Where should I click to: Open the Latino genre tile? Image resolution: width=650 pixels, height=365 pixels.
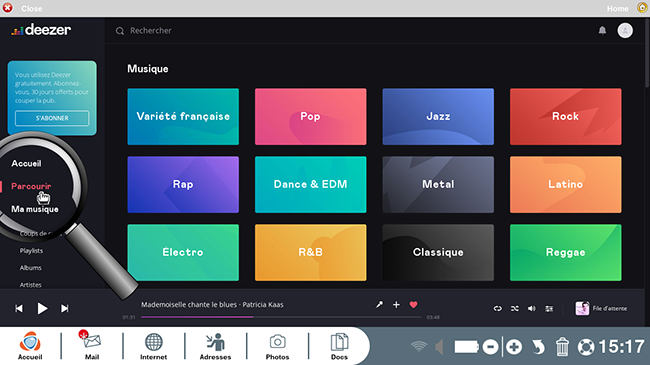click(565, 185)
